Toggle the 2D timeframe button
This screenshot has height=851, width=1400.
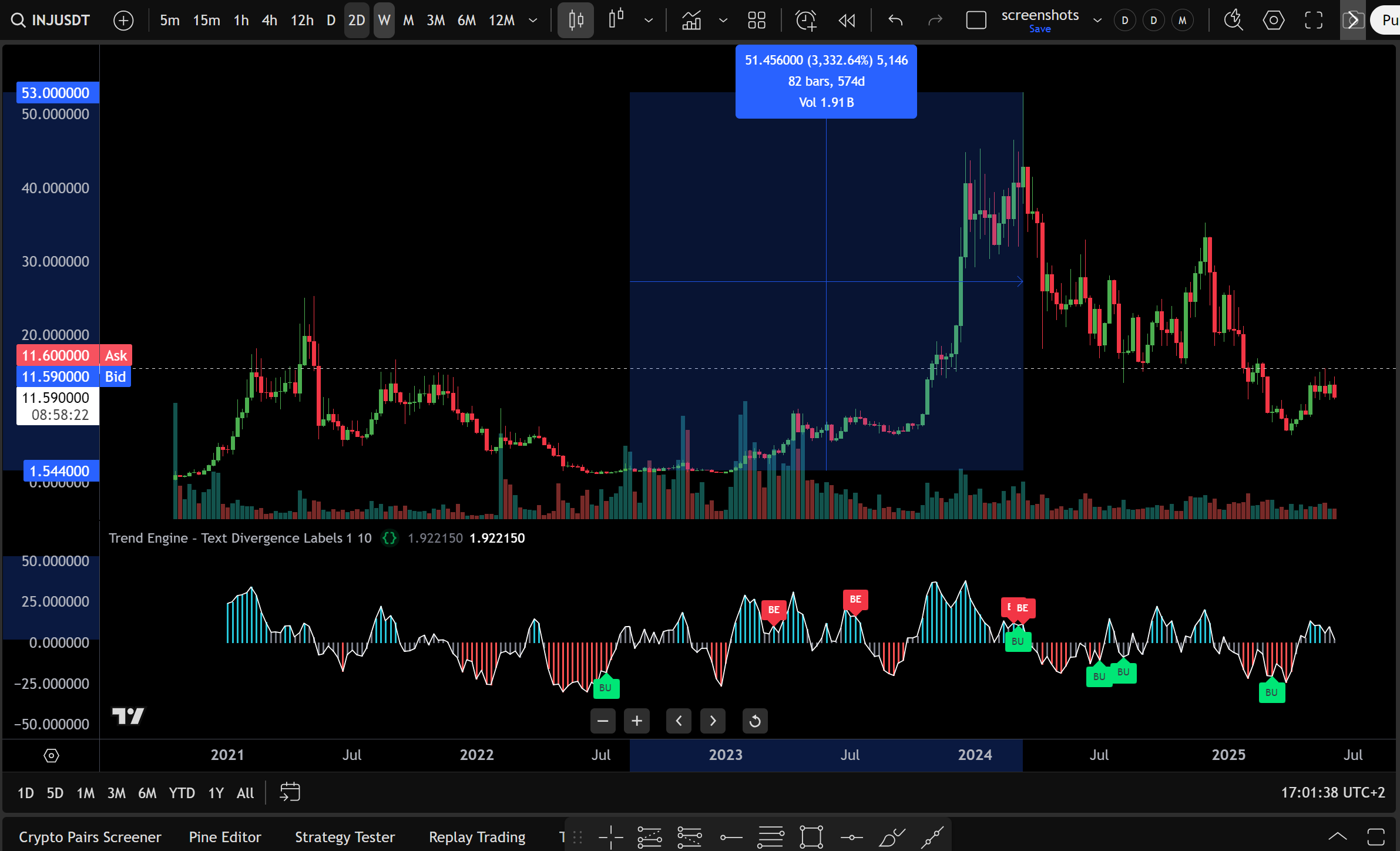click(356, 21)
